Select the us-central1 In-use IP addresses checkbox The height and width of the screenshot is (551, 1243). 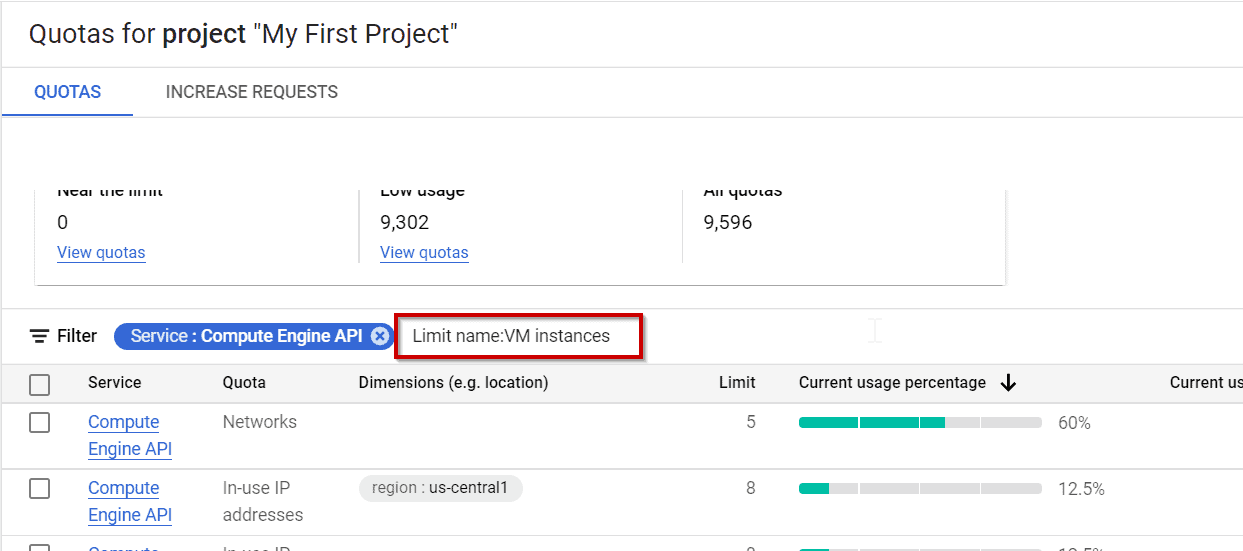click(x=40, y=489)
